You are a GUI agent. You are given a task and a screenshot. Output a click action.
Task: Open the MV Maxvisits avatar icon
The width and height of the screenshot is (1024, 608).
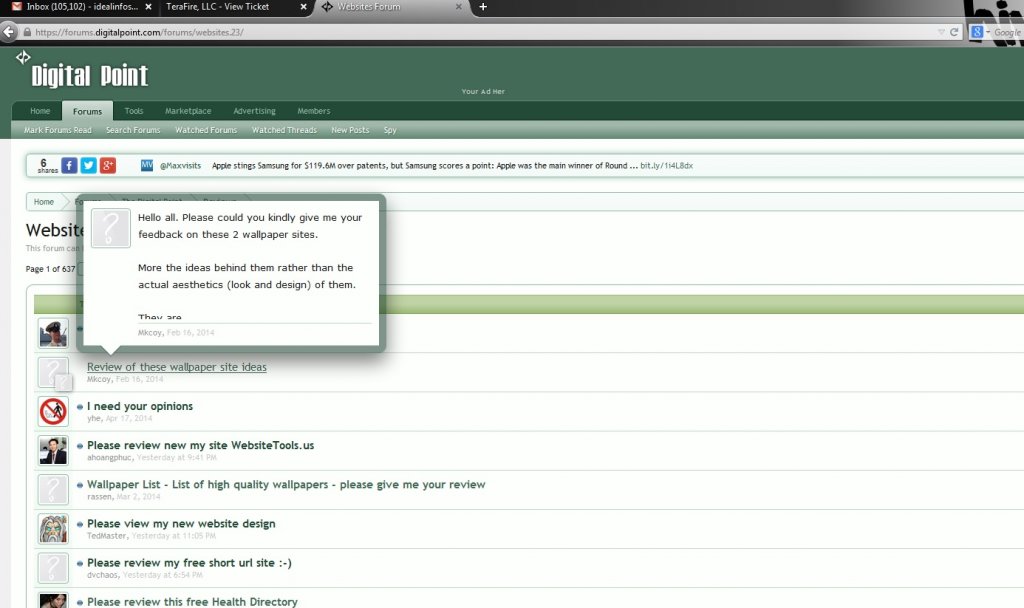[x=147, y=165]
